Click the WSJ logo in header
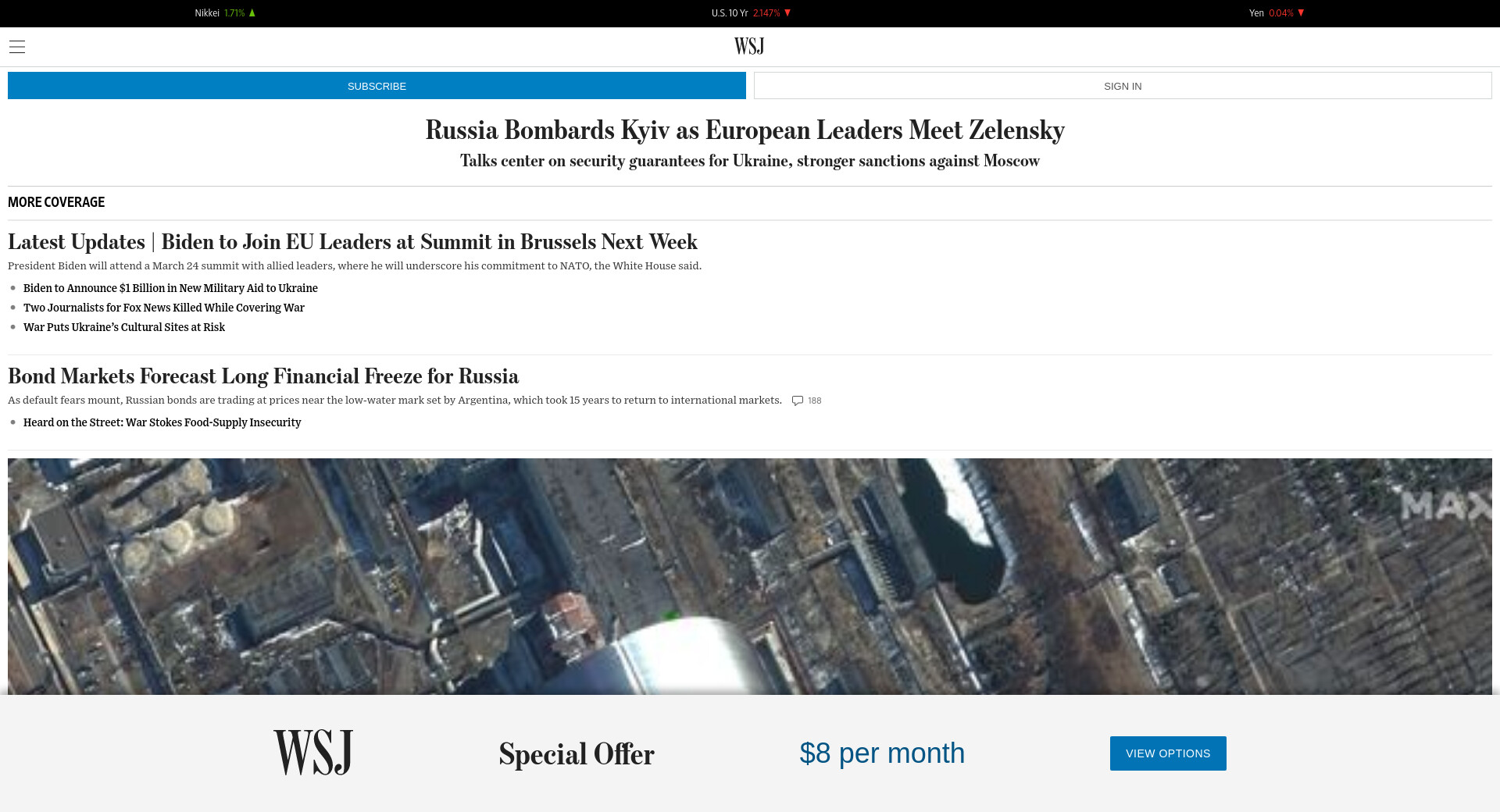This screenshot has width=1500, height=812. click(x=748, y=47)
